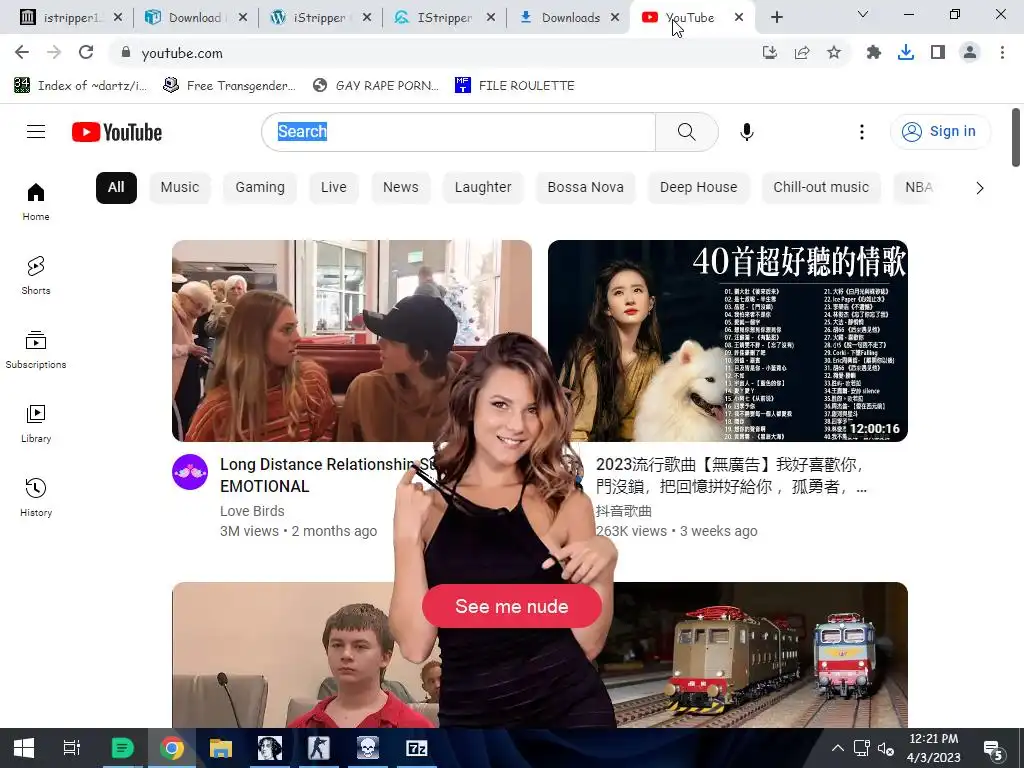Switch to the first istripper browser tab
Screen dimensions: 1024x768
tap(71, 18)
